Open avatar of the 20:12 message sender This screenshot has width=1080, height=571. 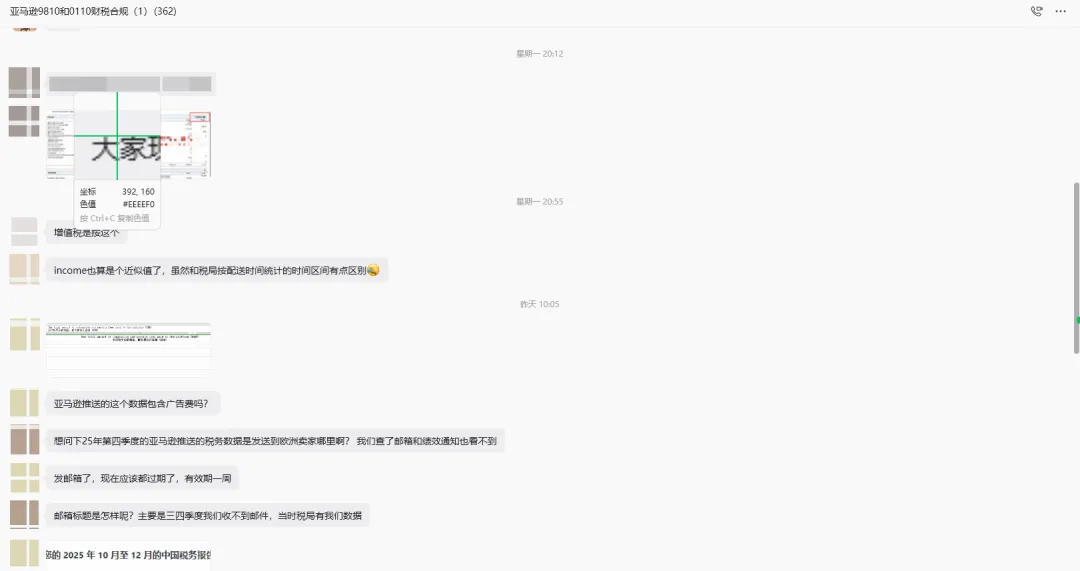click(x=24, y=83)
